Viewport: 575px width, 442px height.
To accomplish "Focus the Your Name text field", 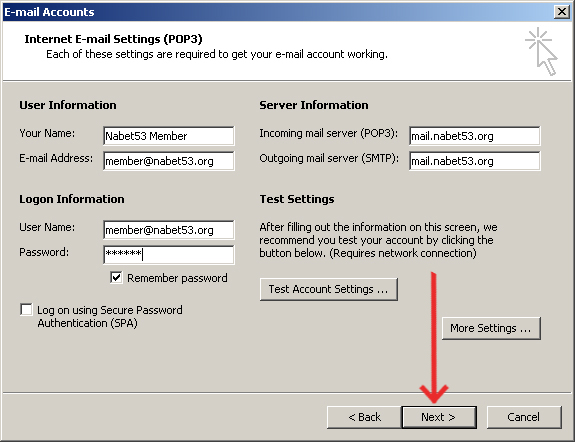I will tap(169, 136).
